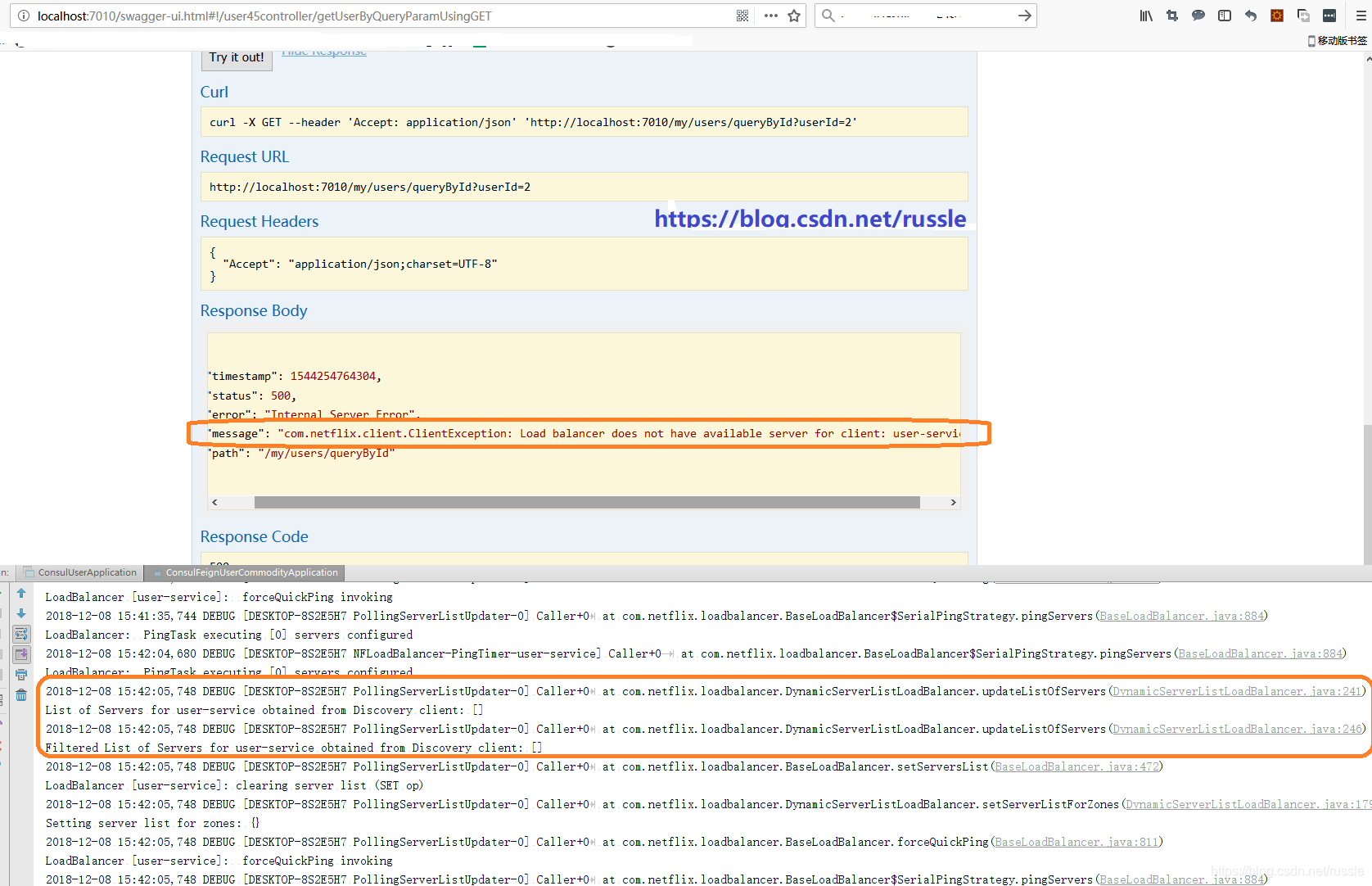Click the Request Headers heading
This screenshot has height=886, width=1372.
[260, 221]
